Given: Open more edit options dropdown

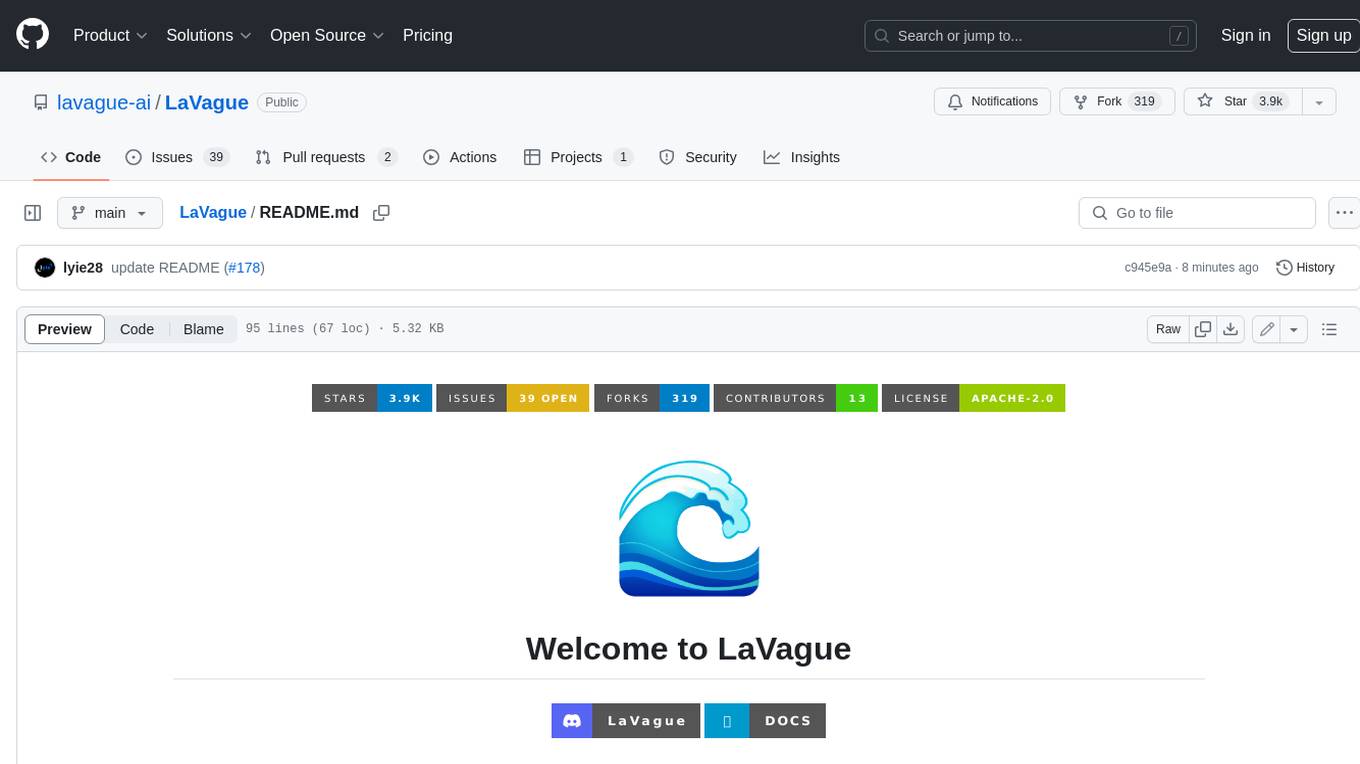Looking at the screenshot, I should 1294,329.
